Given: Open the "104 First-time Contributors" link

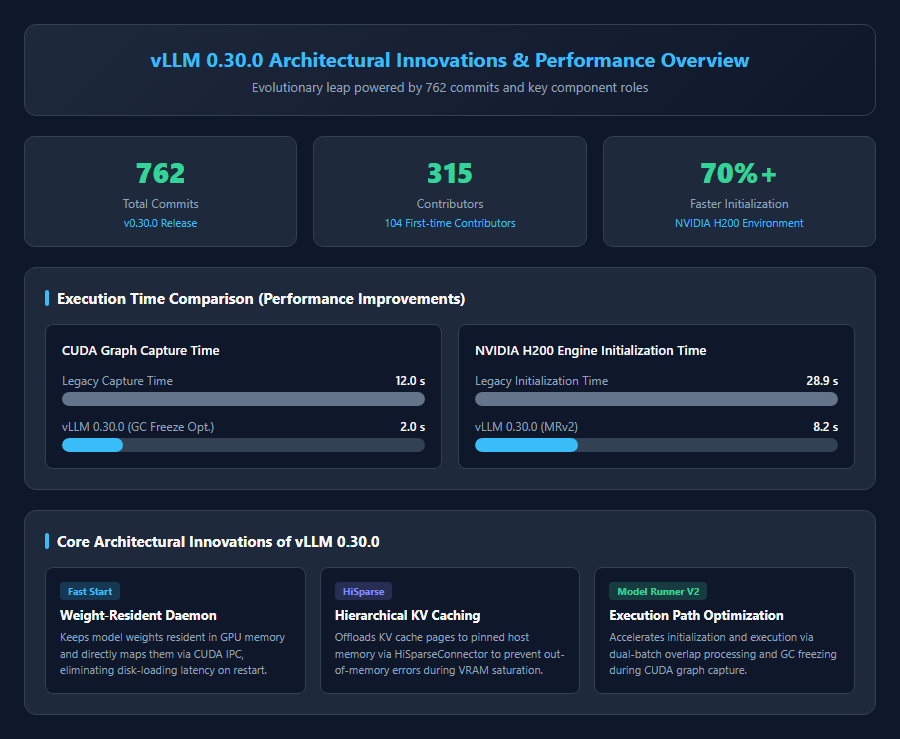Looking at the screenshot, I should pyautogui.click(x=450, y=223).
